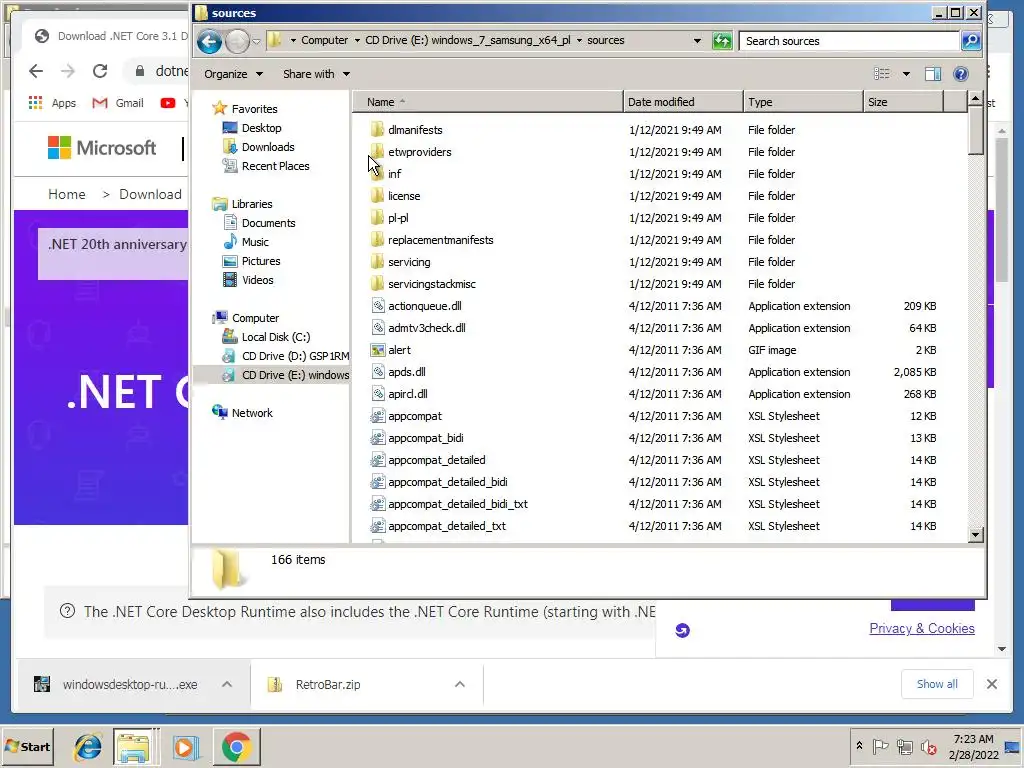Open the Organize dropdown menu

click(x=233, y=74)
